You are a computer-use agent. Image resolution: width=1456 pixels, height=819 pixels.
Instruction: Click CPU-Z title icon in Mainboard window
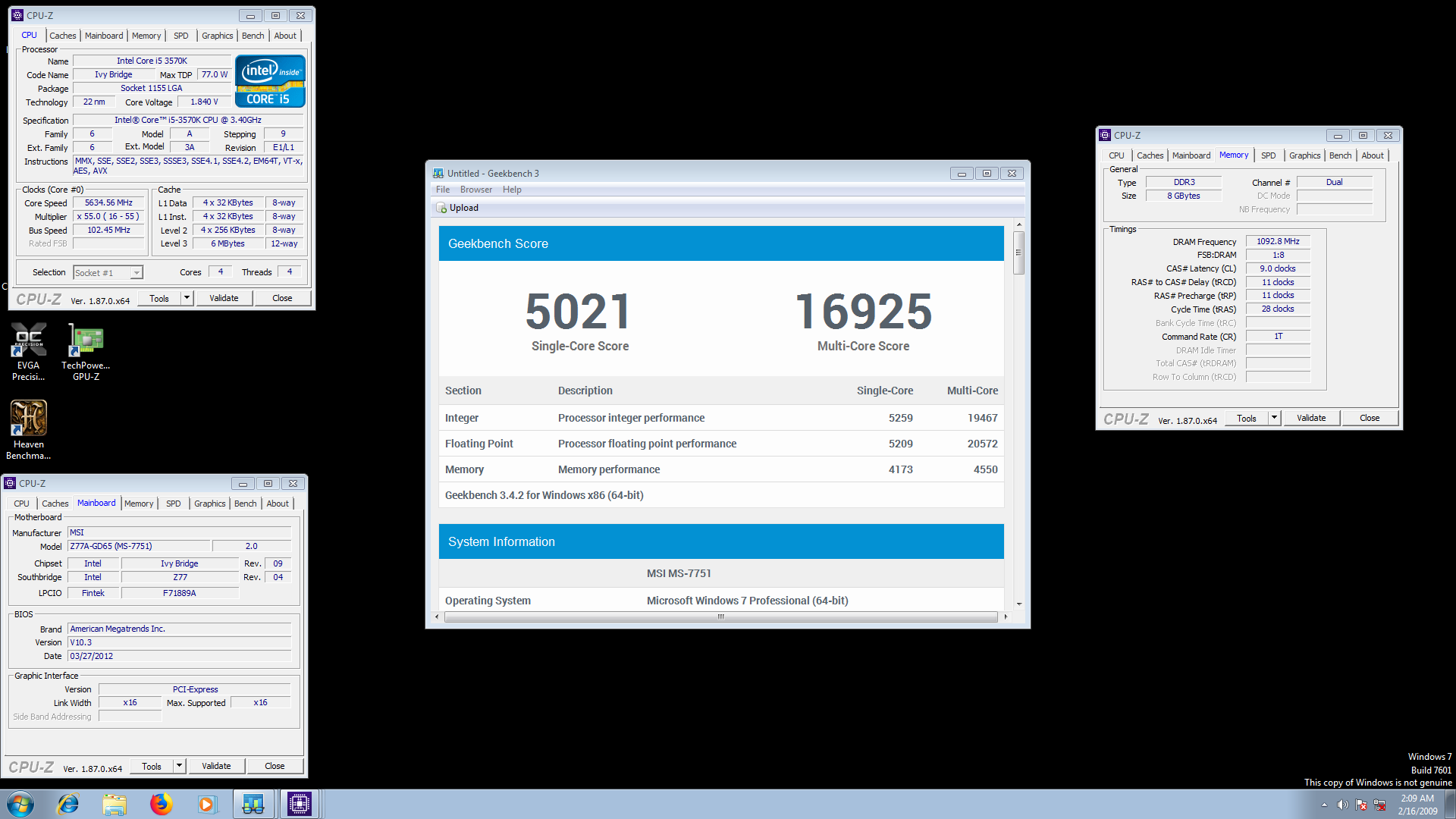(10, 483)
